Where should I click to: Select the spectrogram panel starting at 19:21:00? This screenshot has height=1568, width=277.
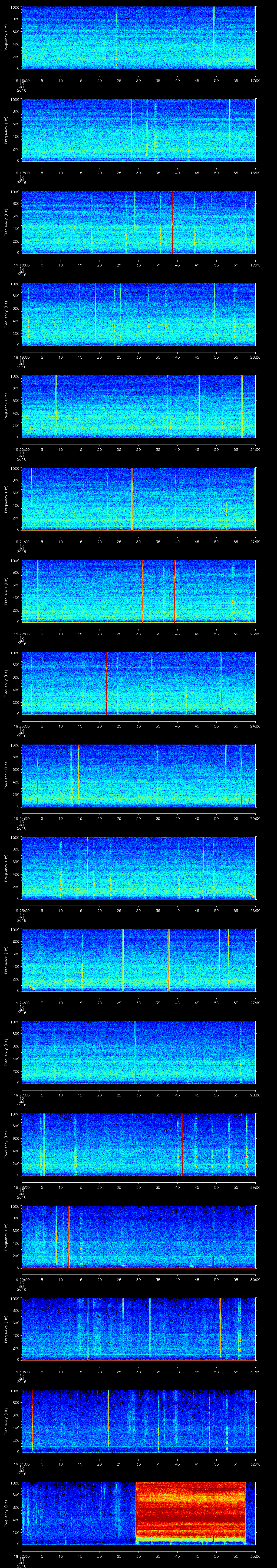(x=138, y=499)
